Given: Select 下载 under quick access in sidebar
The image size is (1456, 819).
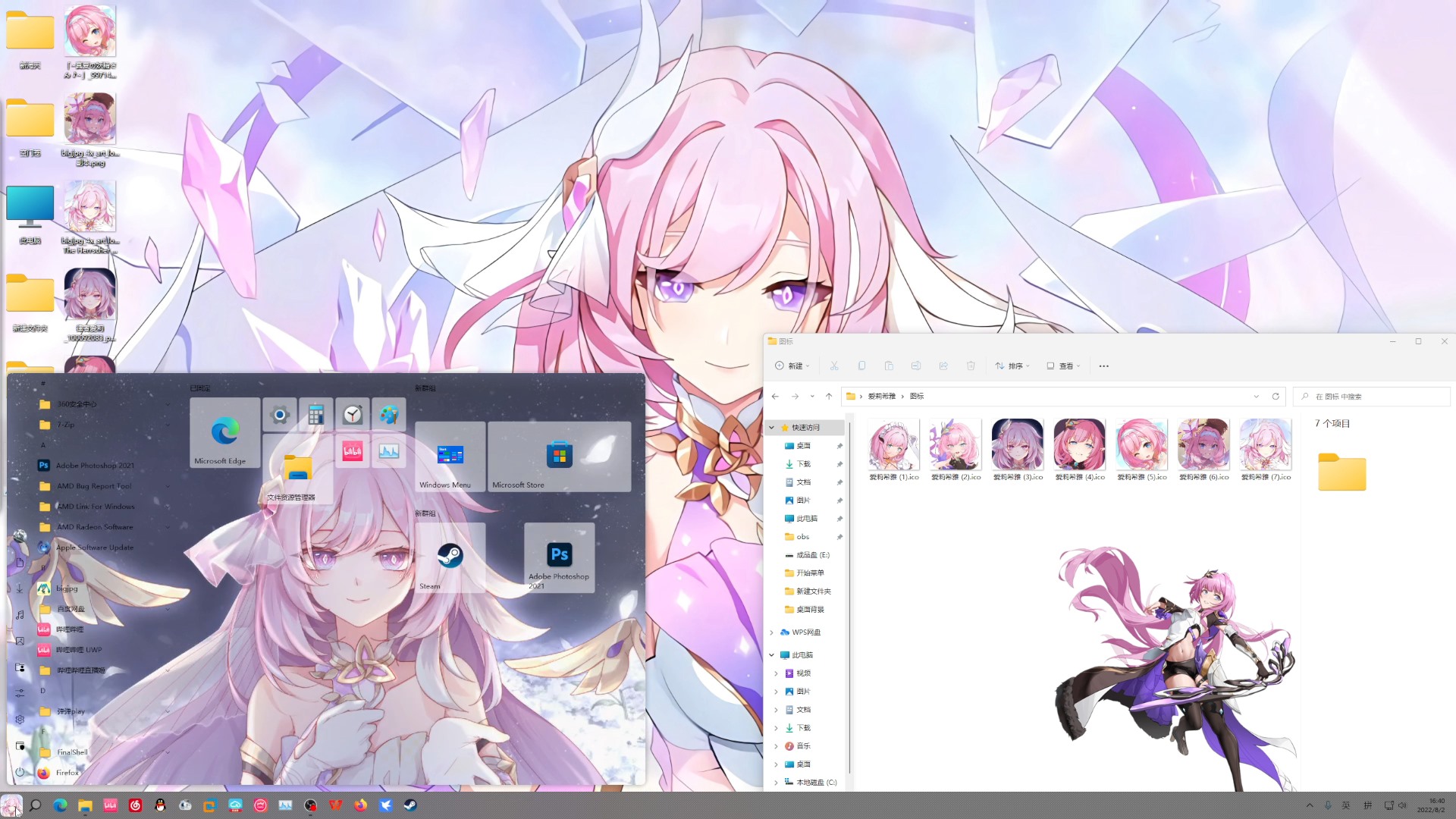Looking at the screenshot, I should click(803, 464).
